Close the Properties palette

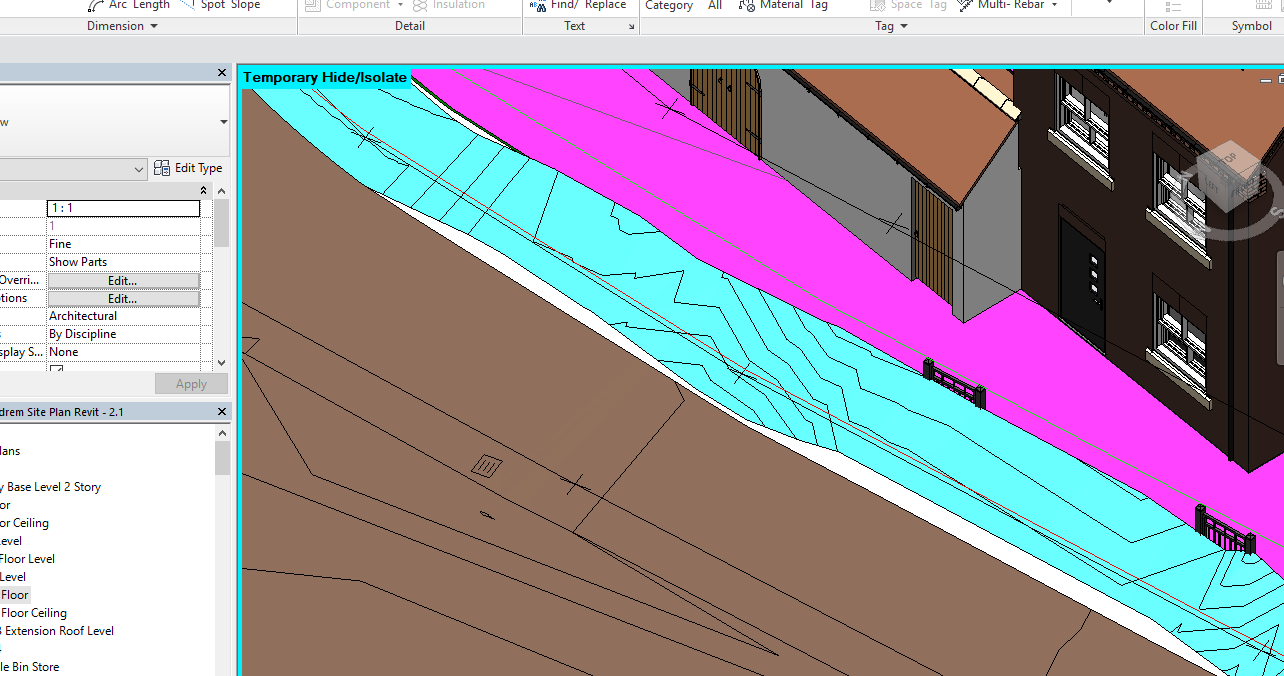[x=222, y=73]
